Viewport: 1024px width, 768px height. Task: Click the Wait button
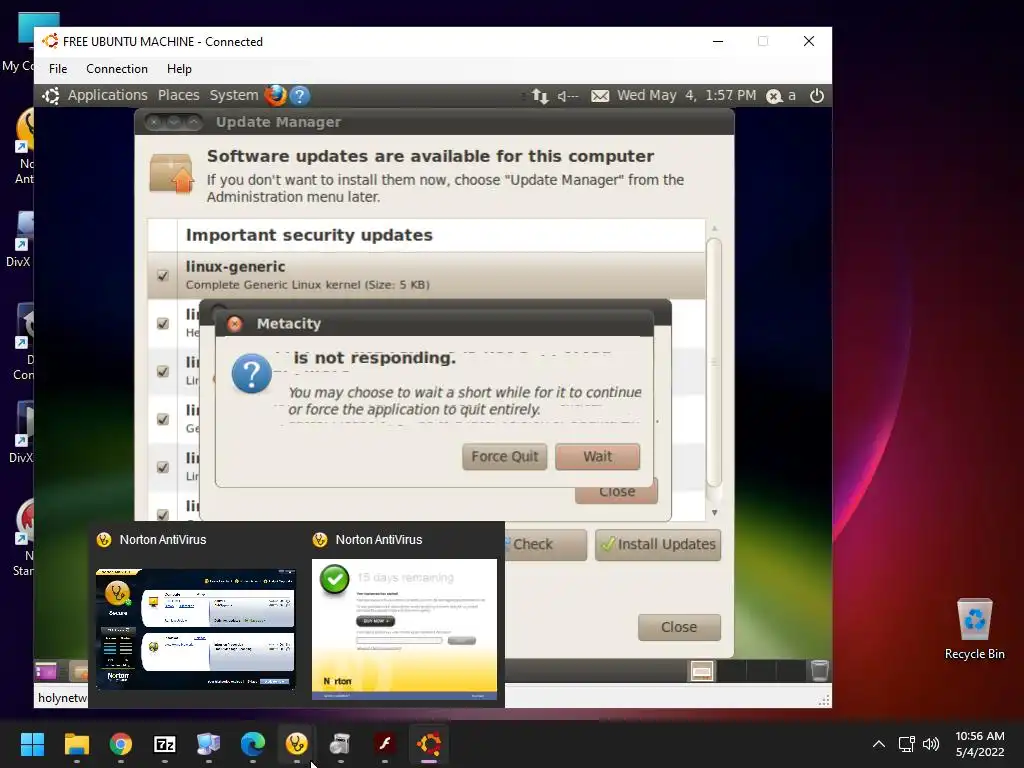598,456
